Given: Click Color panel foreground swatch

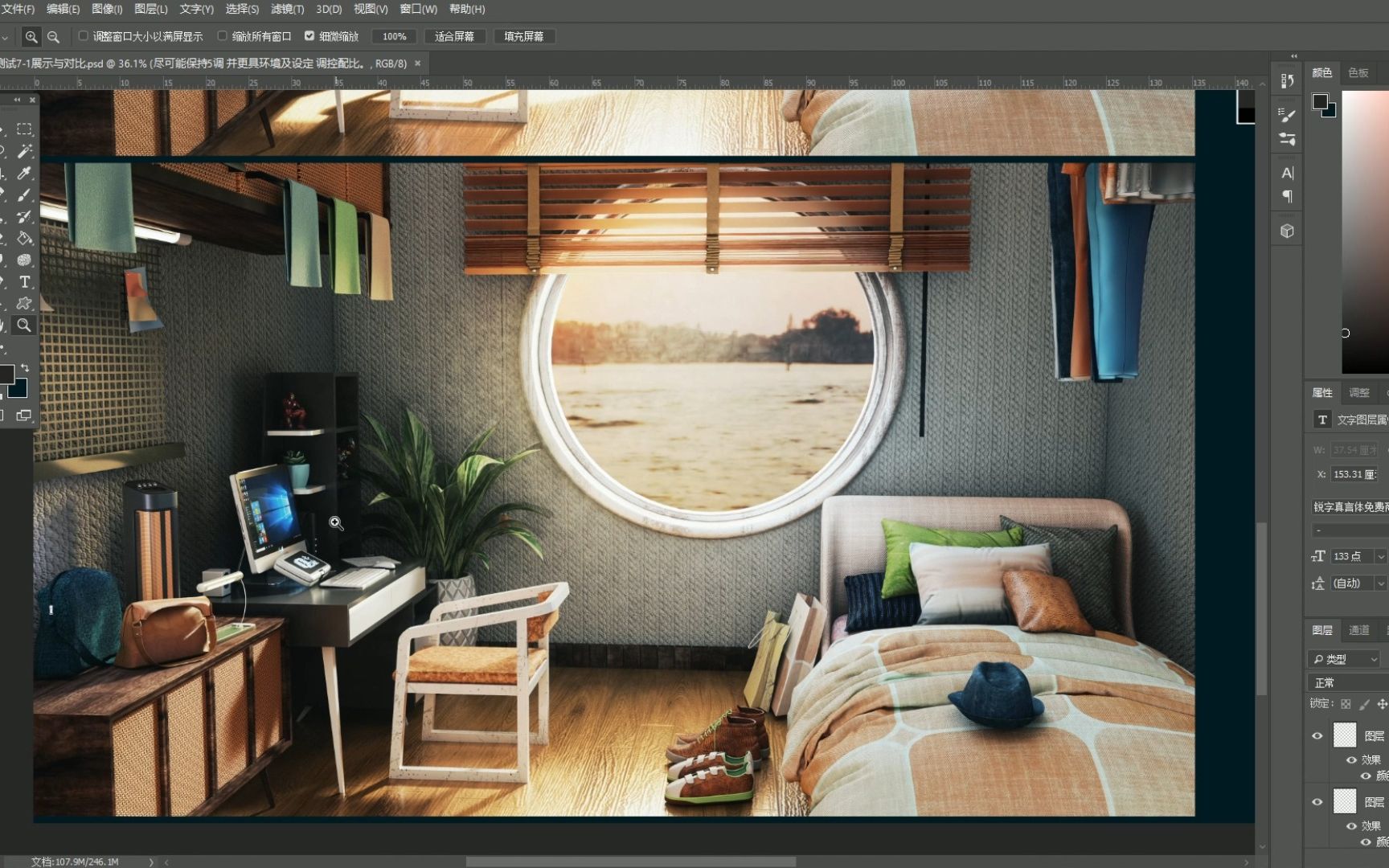Looking at the screenshot, I should coord(1320,101).
